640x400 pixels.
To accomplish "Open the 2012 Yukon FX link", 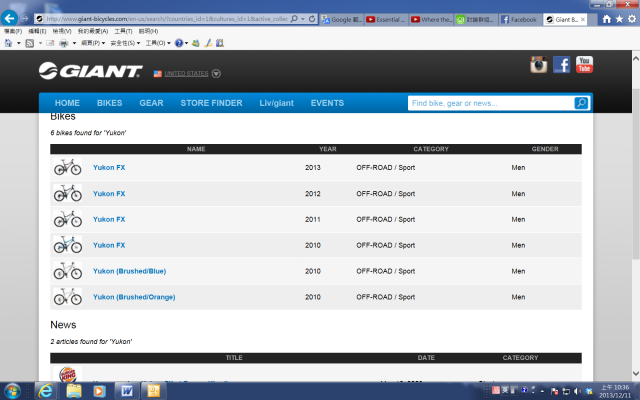I will point(109,193).
